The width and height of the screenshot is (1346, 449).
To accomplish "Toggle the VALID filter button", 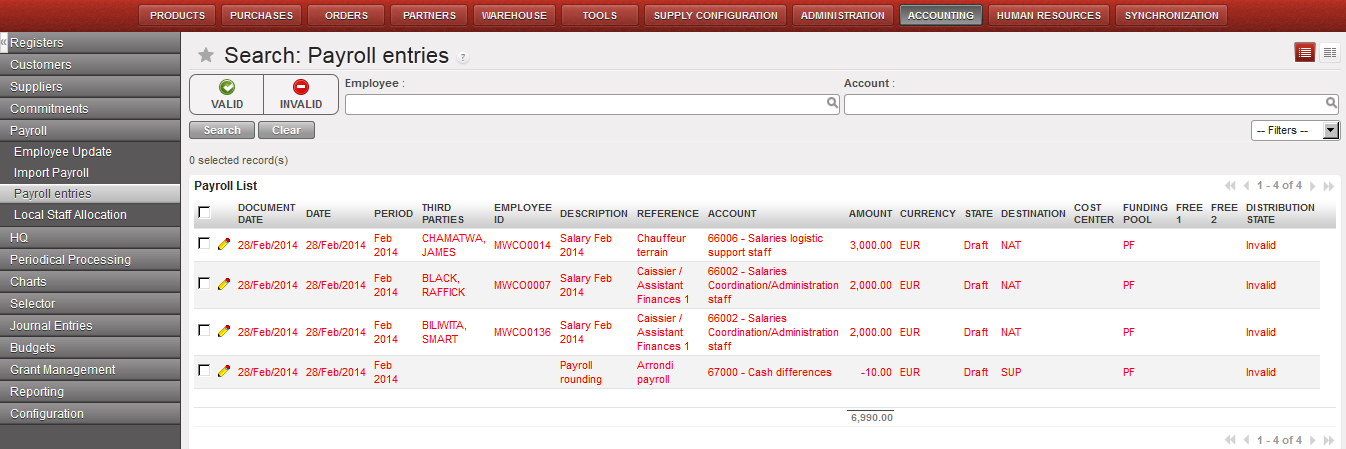I will tap(227, 94).
